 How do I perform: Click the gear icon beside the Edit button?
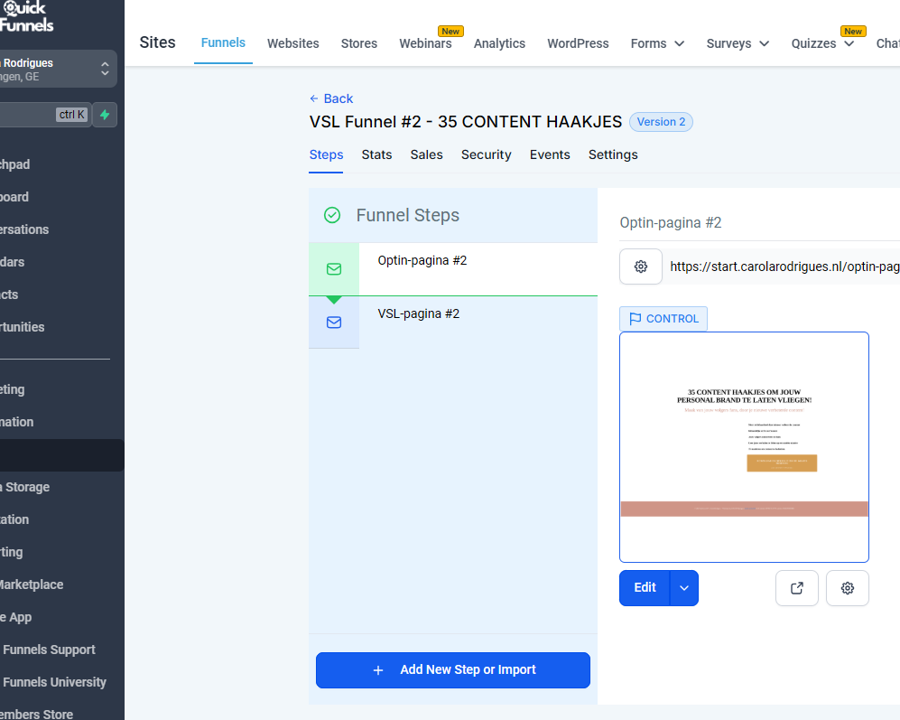coord(848,588)
